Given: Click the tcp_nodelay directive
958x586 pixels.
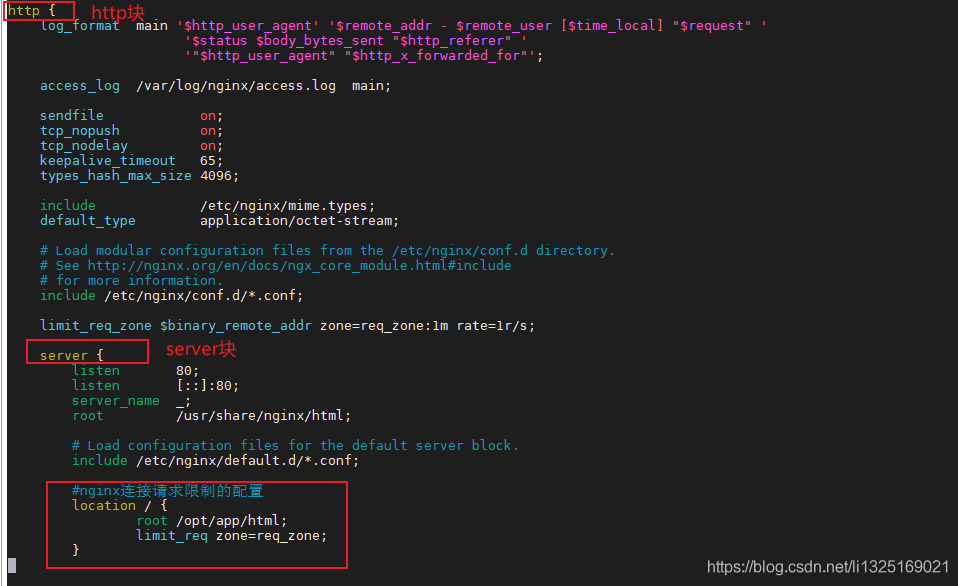Looking at the screenshot, I should [84, 145].
